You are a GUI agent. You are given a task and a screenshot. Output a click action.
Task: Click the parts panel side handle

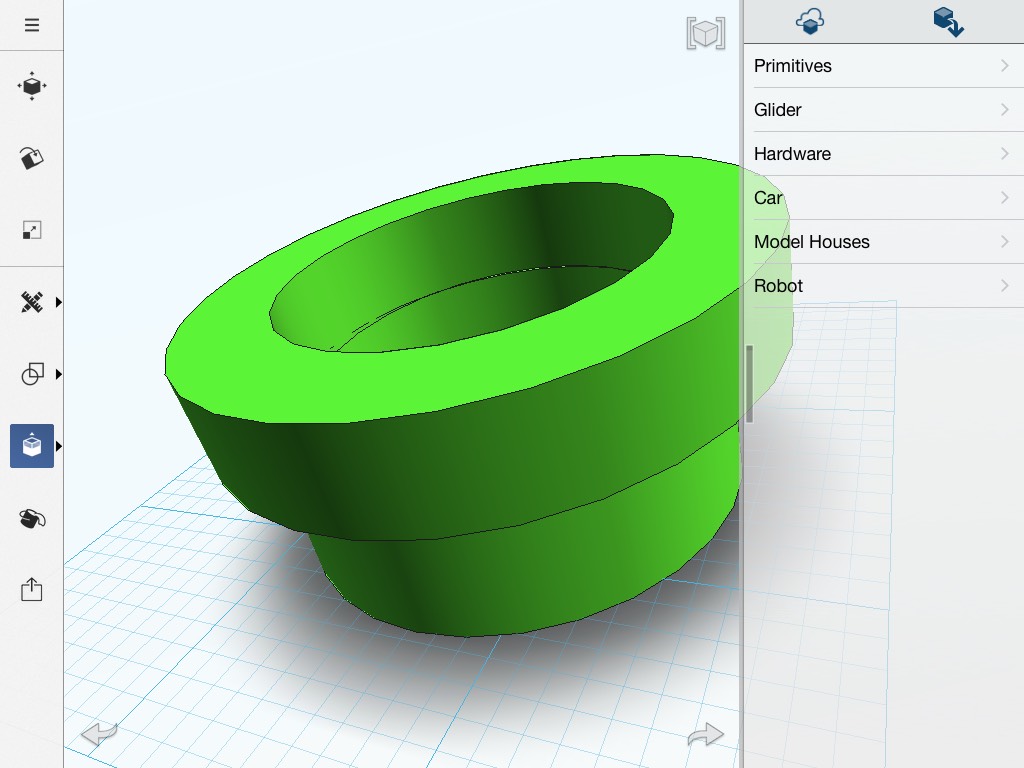pyautogui.click(x=750, y=384)
